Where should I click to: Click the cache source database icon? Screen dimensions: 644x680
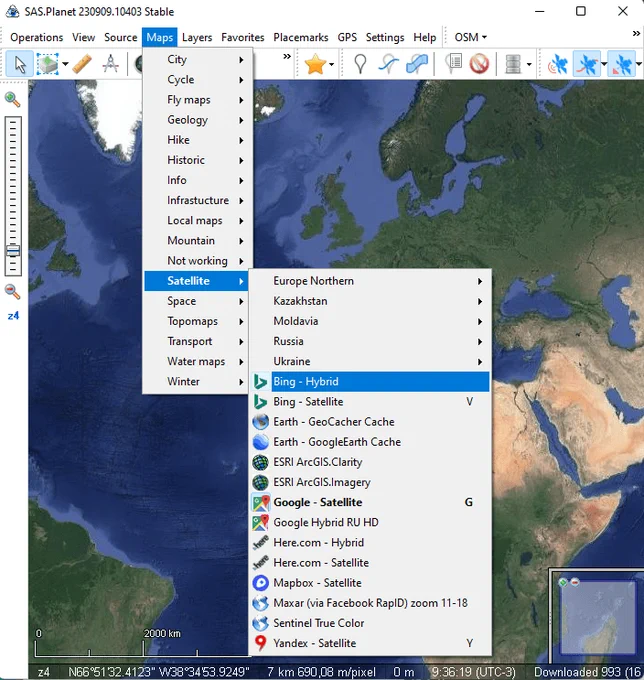click(513, 64)
